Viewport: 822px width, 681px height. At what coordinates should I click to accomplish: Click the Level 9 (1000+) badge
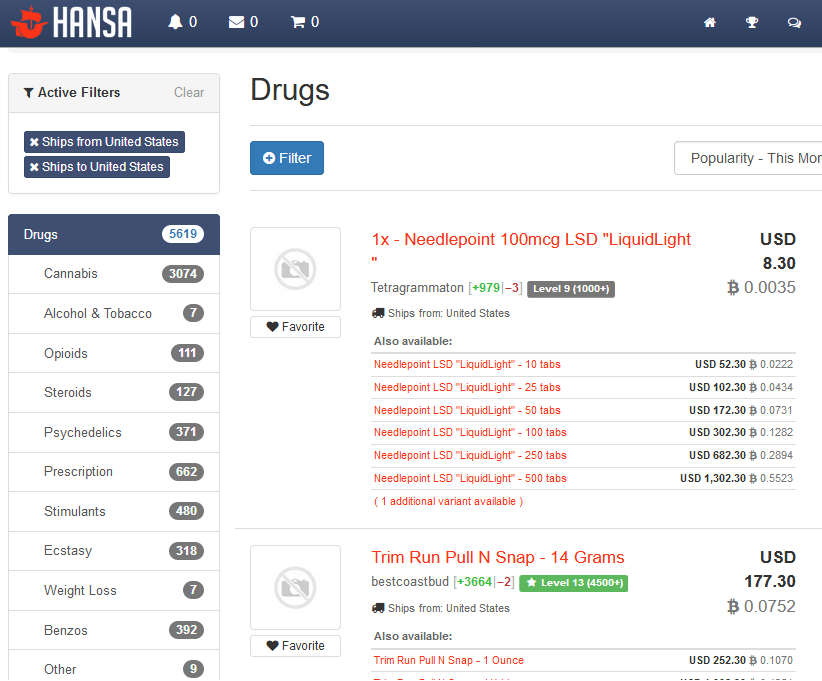click(x=571, y=289)
